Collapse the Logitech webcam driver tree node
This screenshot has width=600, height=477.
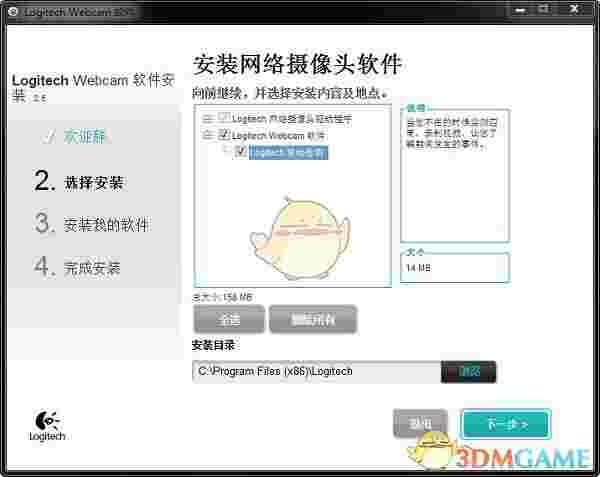[208, 117]
